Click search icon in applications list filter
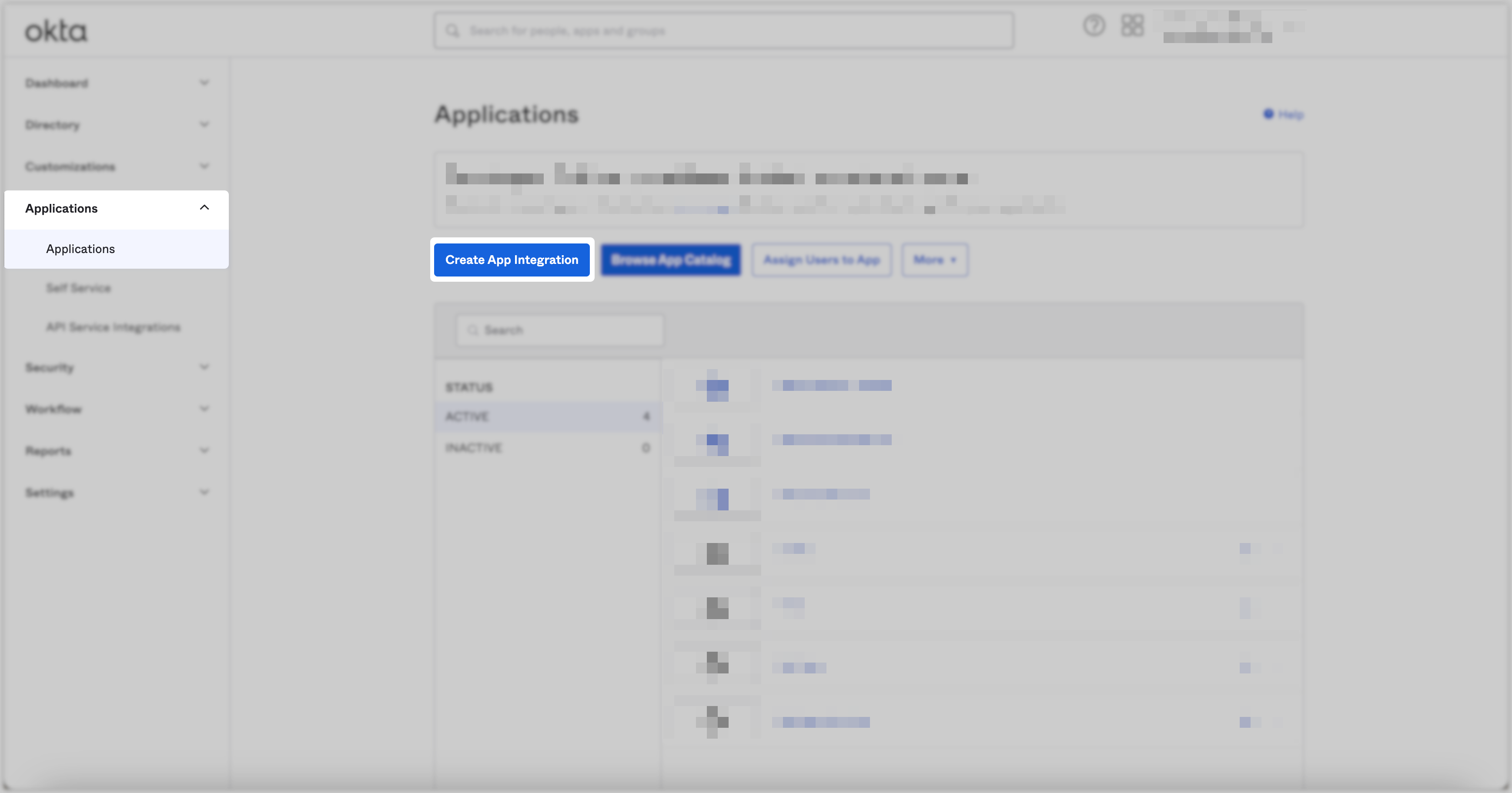This screenshot has height=793, width=1512. [472, 330]
